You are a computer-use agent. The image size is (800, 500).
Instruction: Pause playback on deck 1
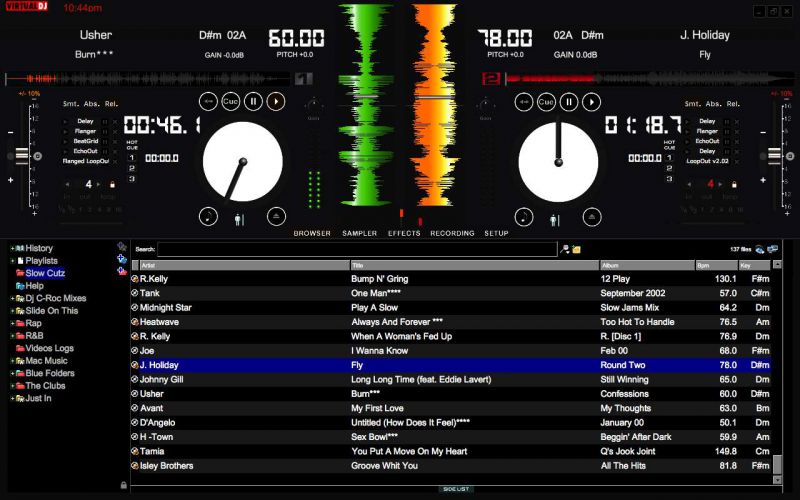coord(253,102)
